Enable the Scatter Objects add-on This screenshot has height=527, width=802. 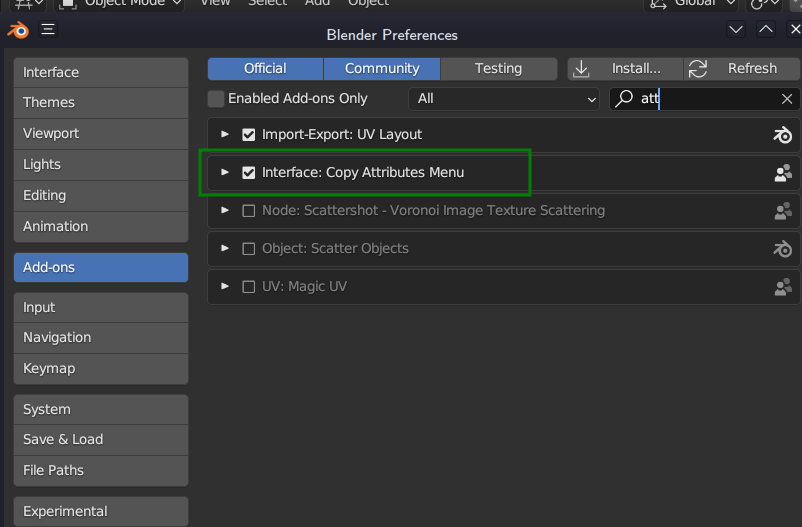click(249, 249)
